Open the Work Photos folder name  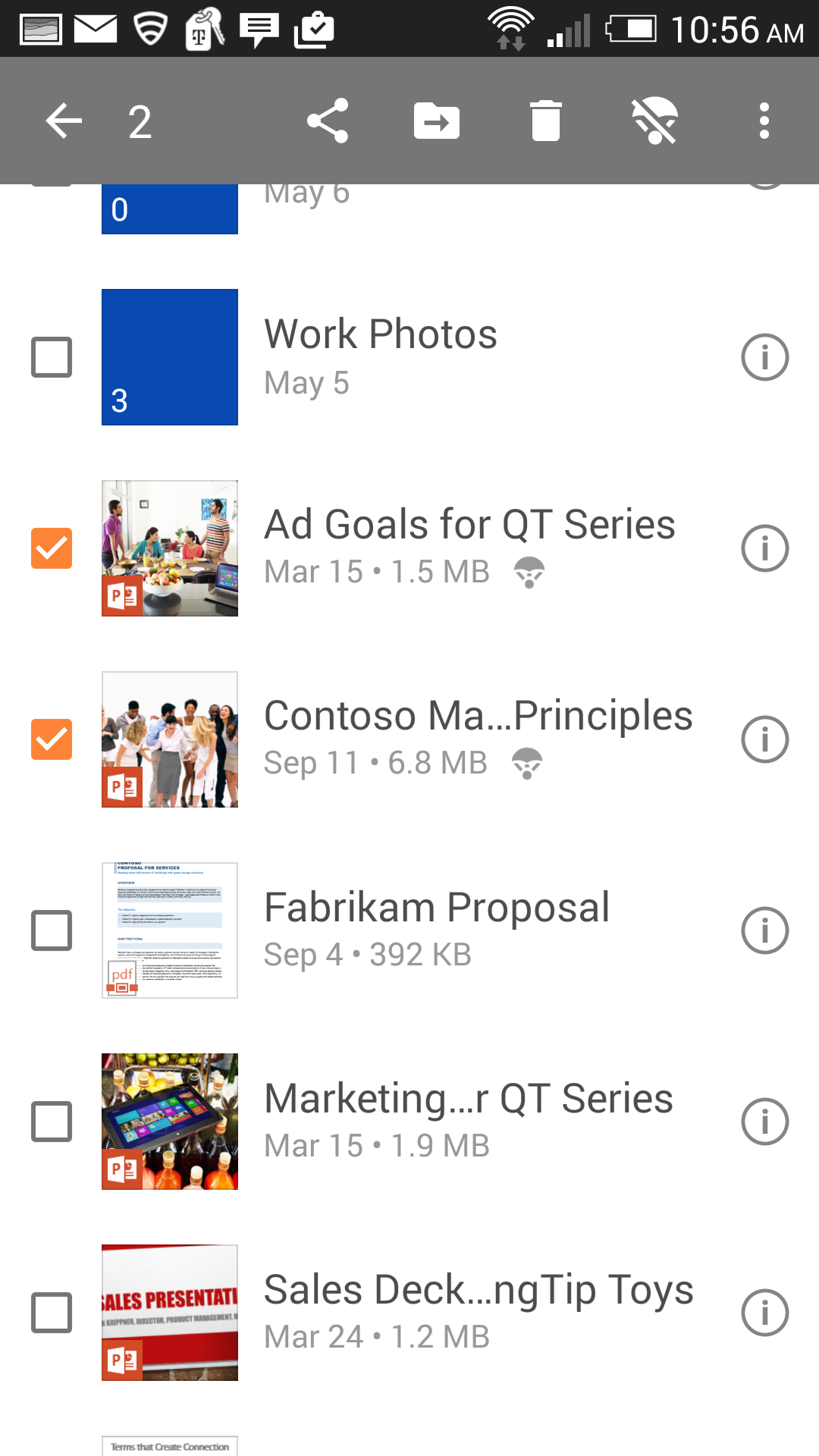tap(381, 334)
